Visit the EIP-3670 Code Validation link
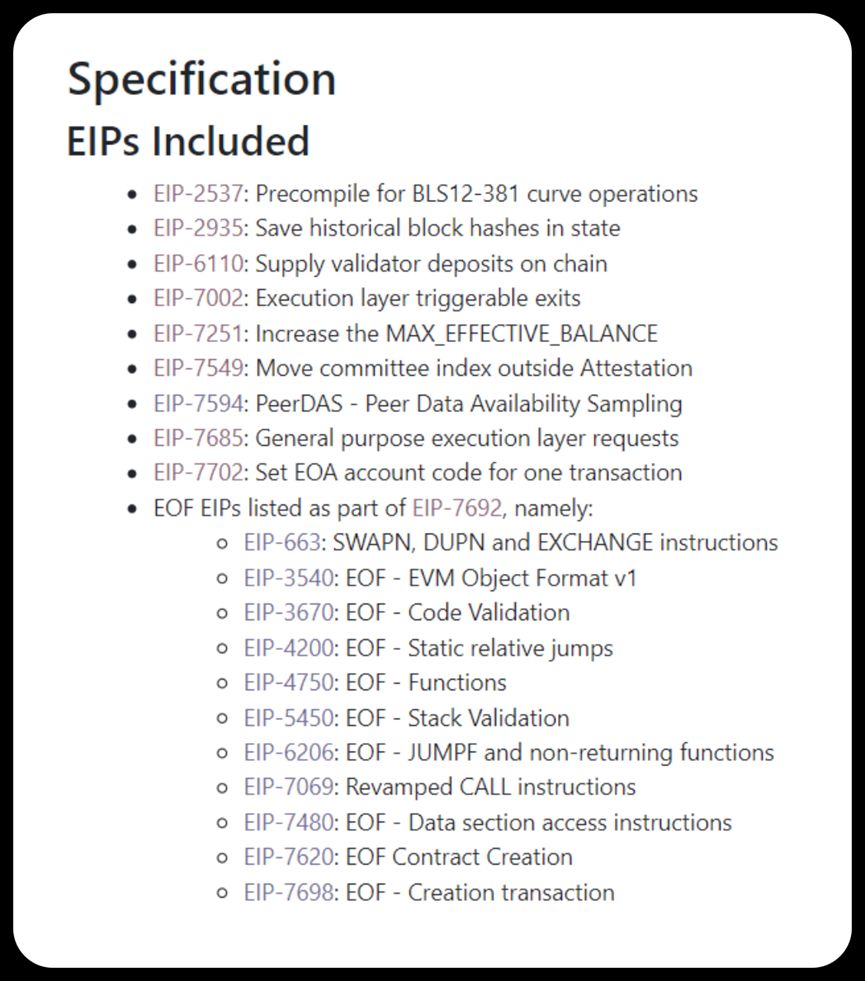Screen dimensions: 865x981 (x=288, y=612)
